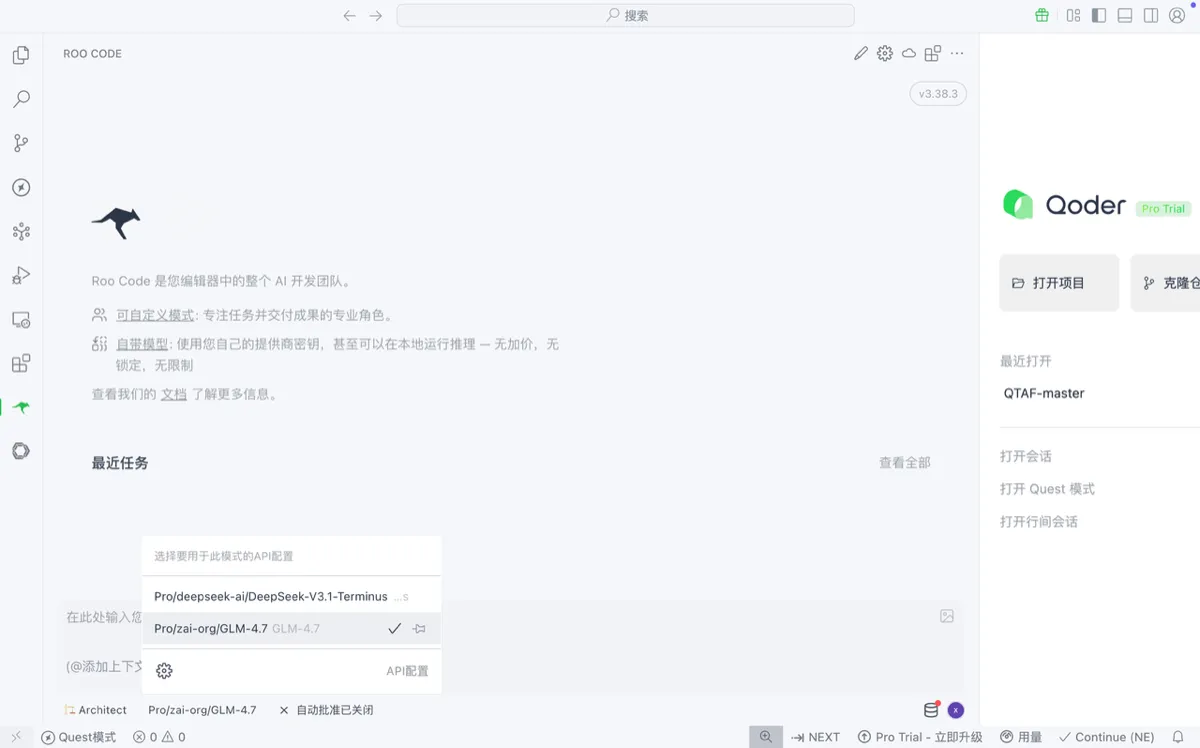Click the image attach icon in input box

(947, 617)
